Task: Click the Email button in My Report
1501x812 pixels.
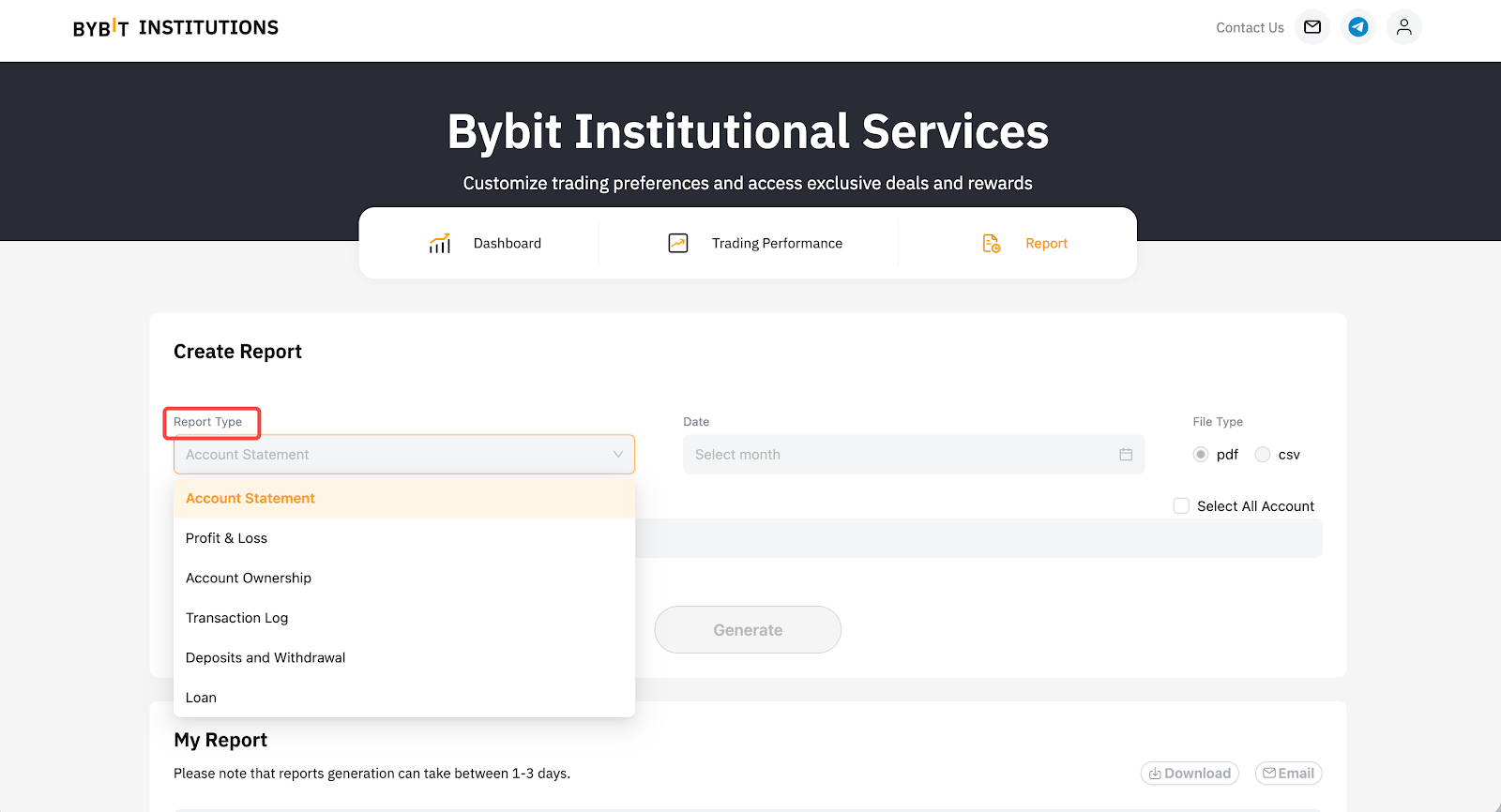Action: tap(1288, 774)
